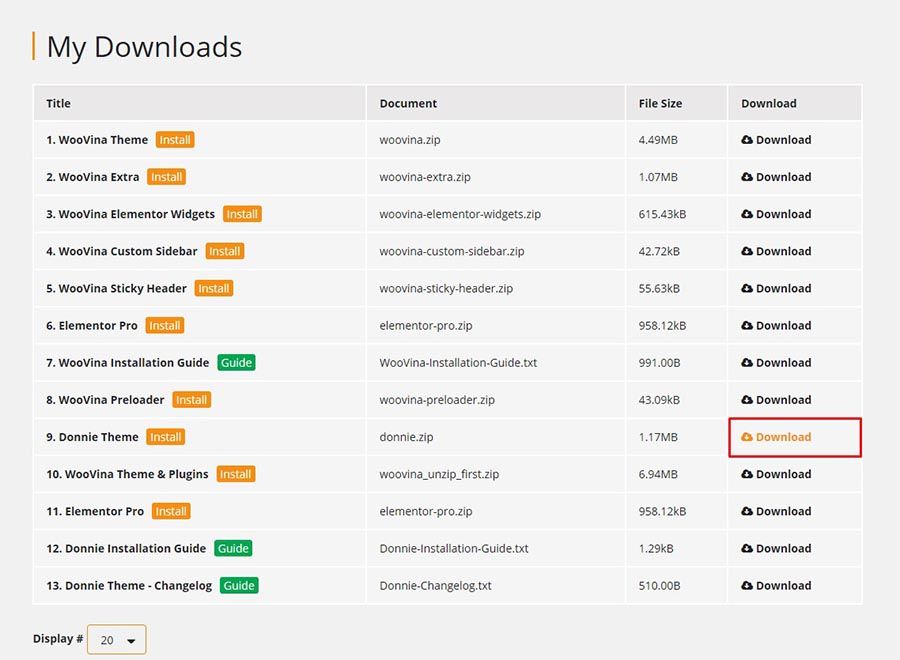Click Install badge beside WooVina Preloader

[x=192, y=399]
